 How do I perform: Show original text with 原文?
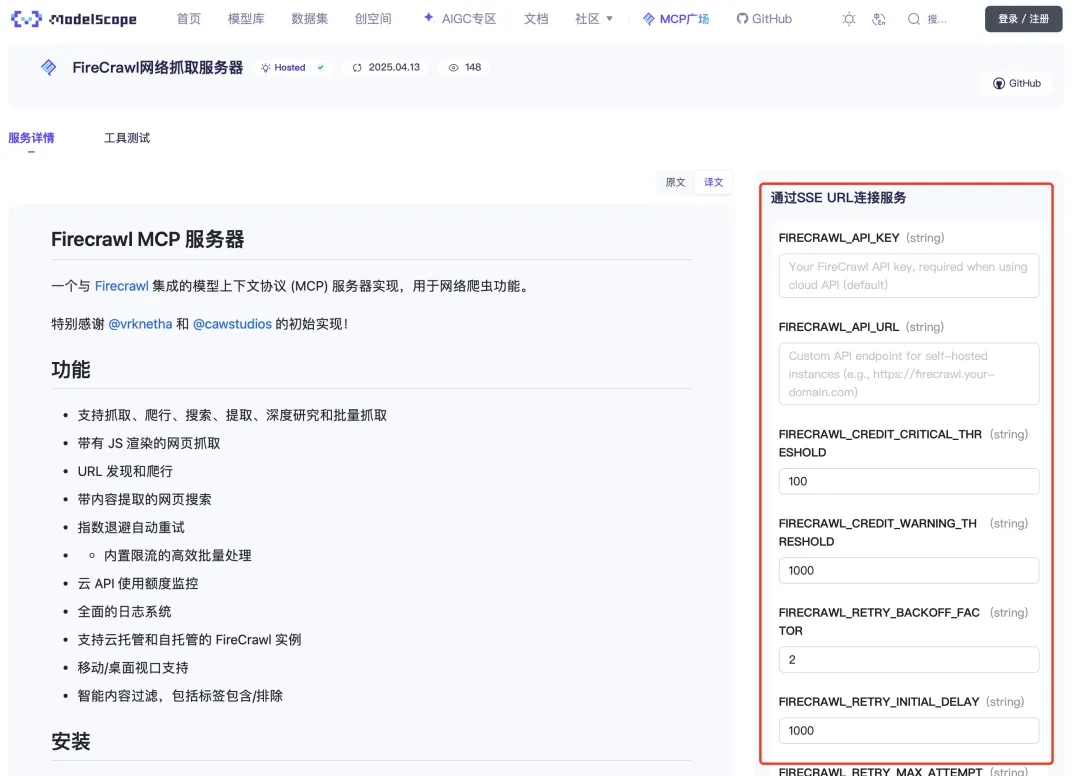pos(675,182)
